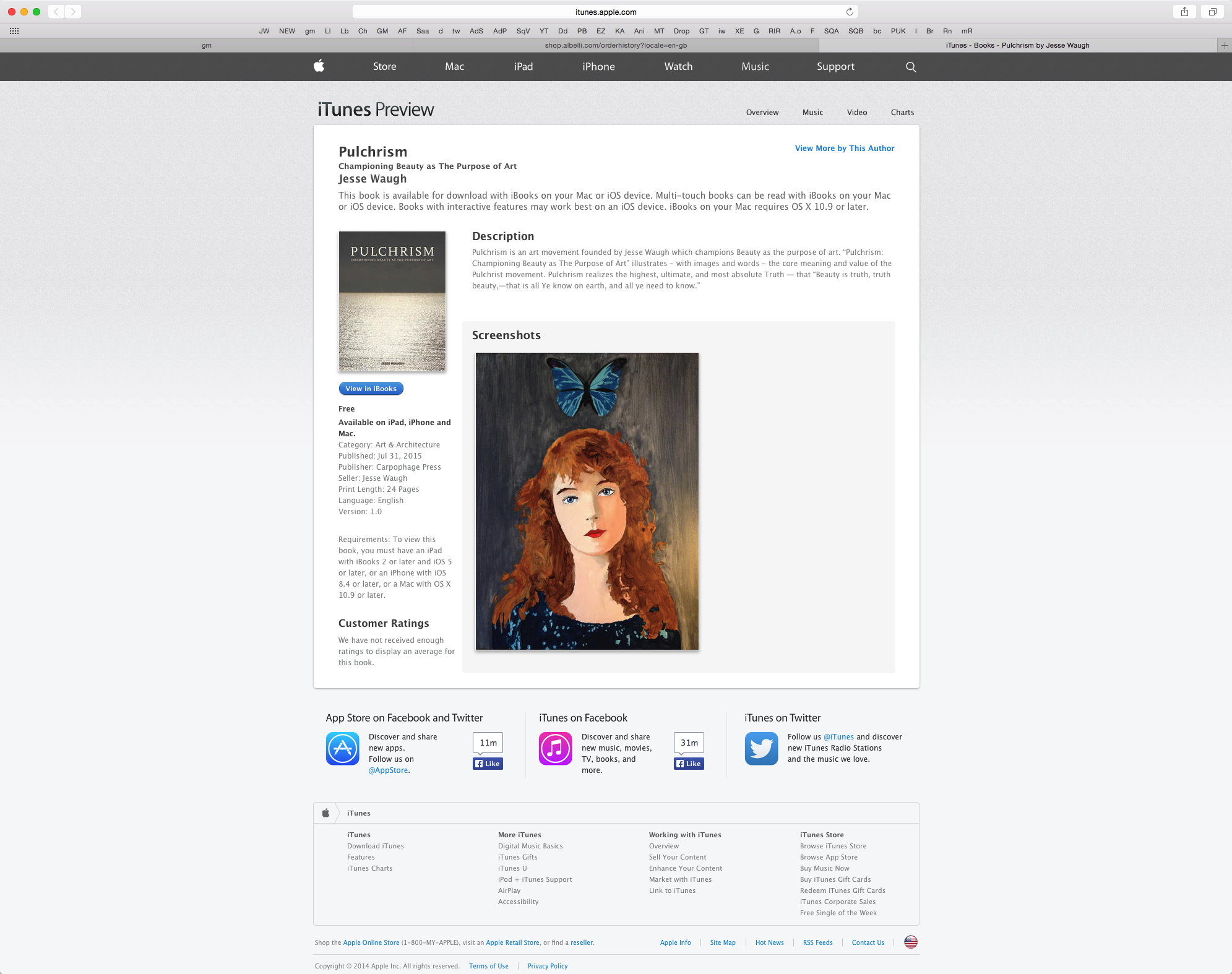
Task: Open the YT bookmark in favorites bar
Action: pyautogui.click(x=544, y=31)
